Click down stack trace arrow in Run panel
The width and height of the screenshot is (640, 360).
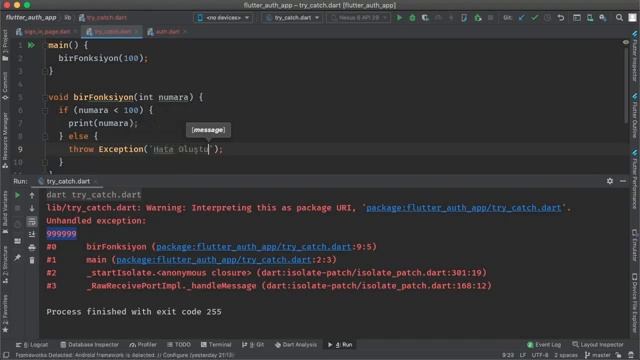[x=32, y=208]
